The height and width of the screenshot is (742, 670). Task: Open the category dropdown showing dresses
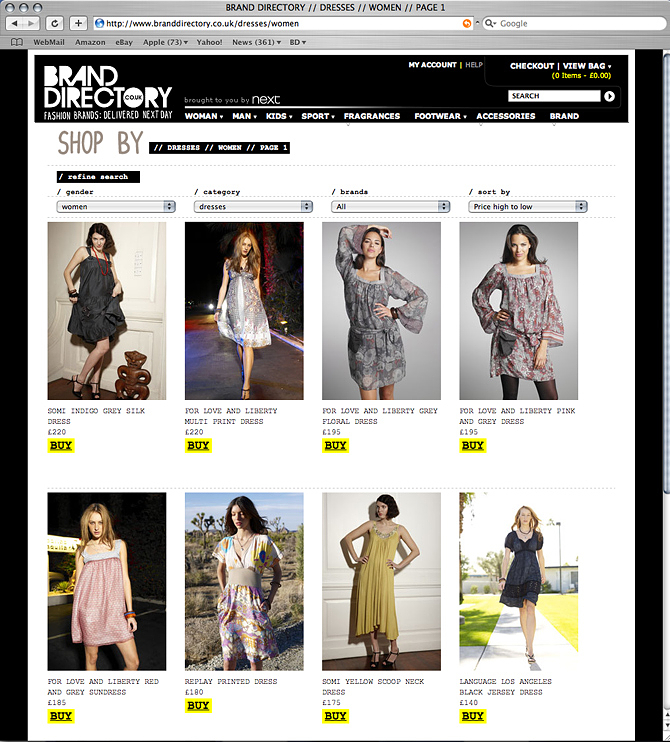tap(253, 206)
